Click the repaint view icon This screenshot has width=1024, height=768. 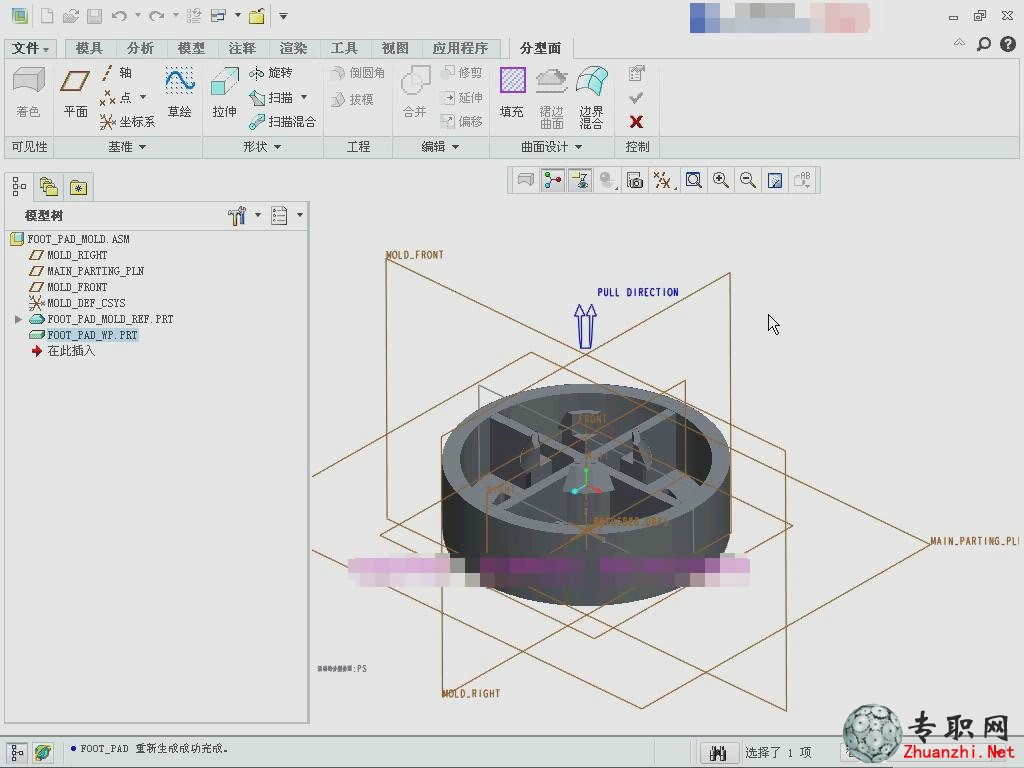775,180
